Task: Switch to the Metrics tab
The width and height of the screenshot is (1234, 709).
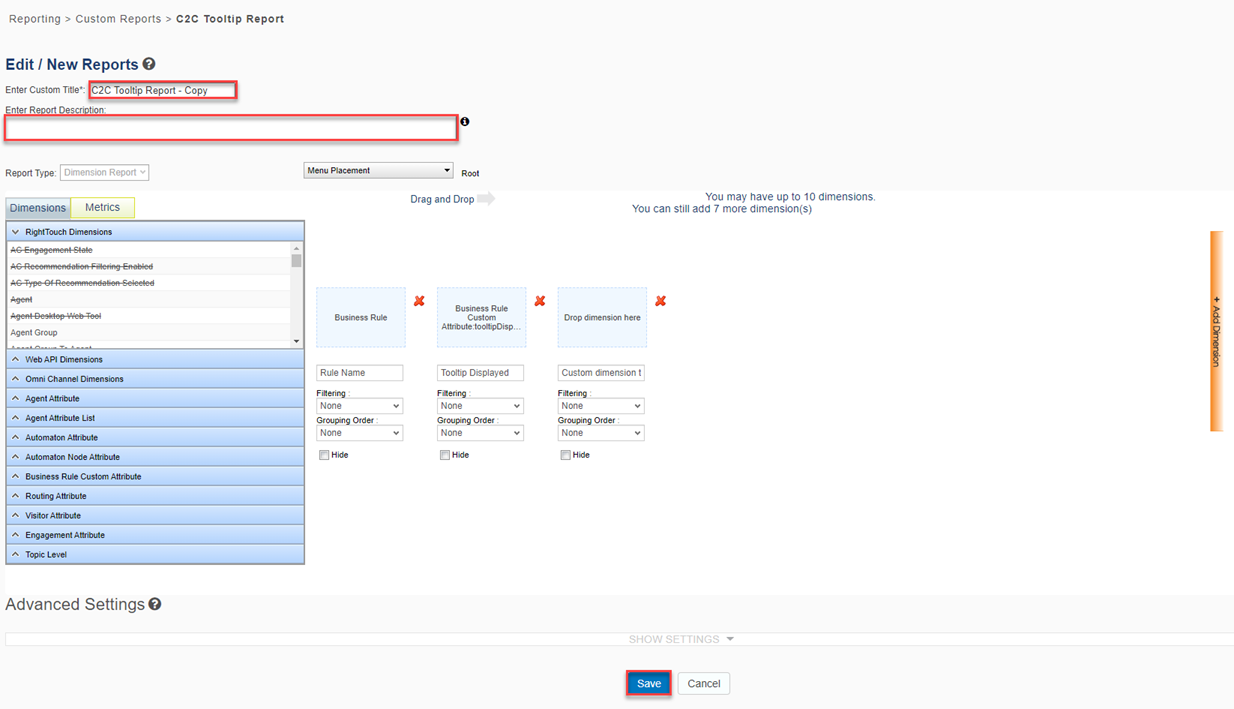Action: [102, 208]
